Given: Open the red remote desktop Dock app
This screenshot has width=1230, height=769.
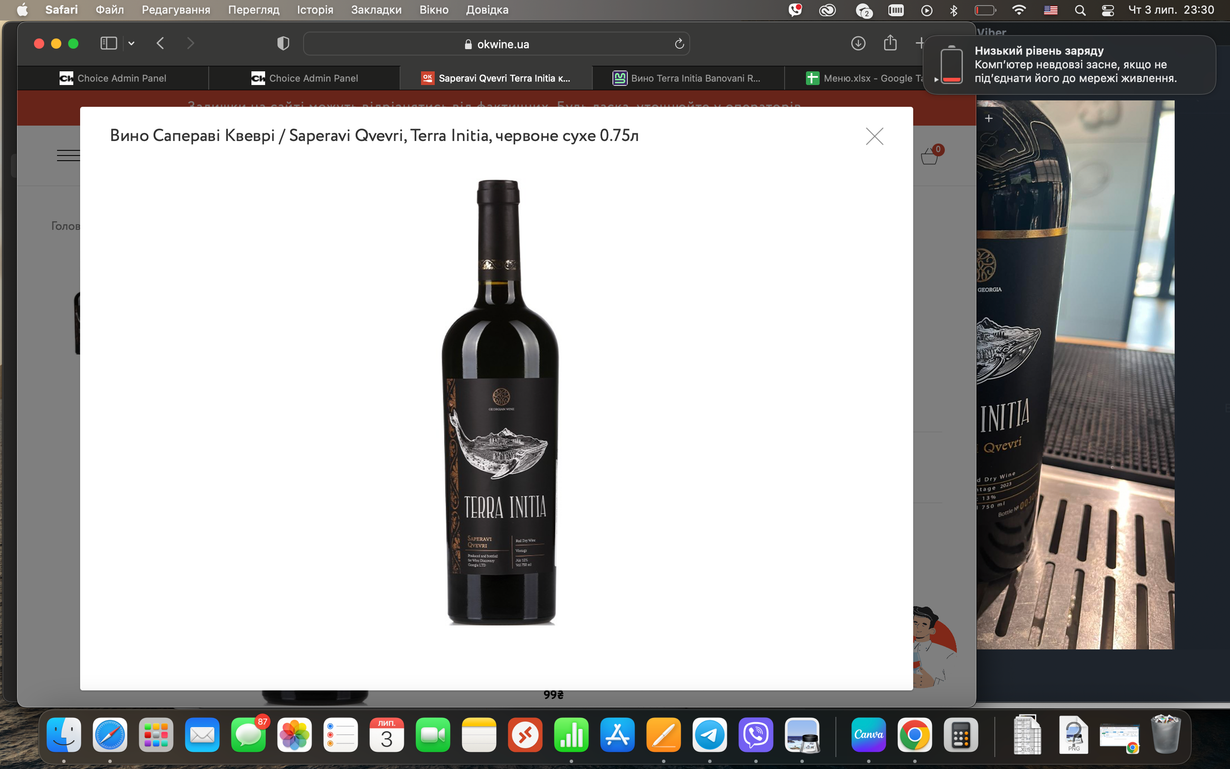Looking at the screenshot, I should tap(525, 735).
